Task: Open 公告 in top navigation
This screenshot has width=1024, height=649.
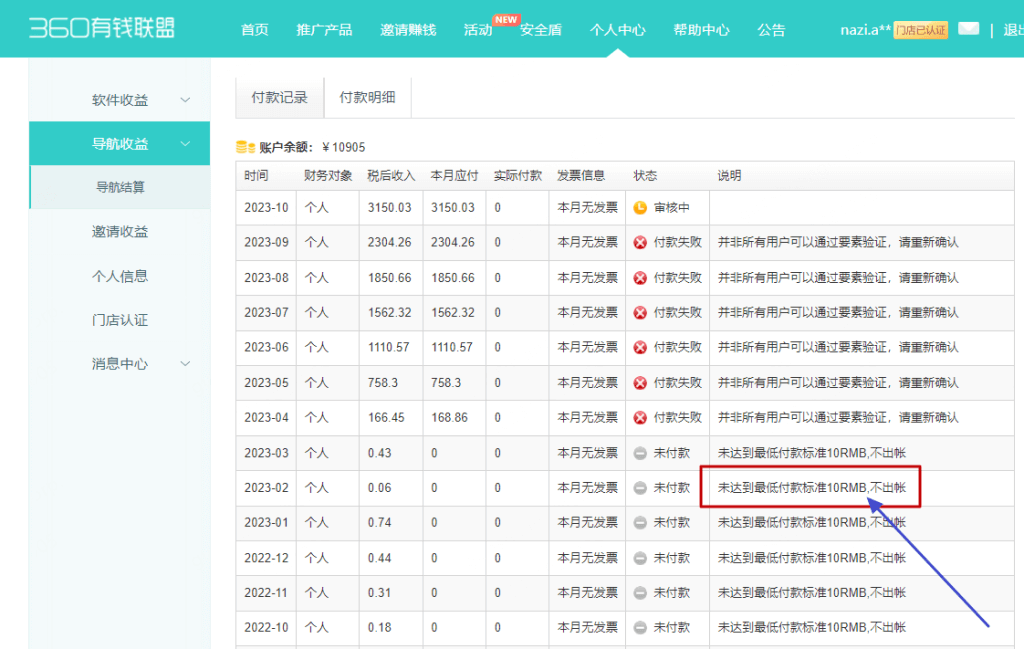Action: coord(771,30)
